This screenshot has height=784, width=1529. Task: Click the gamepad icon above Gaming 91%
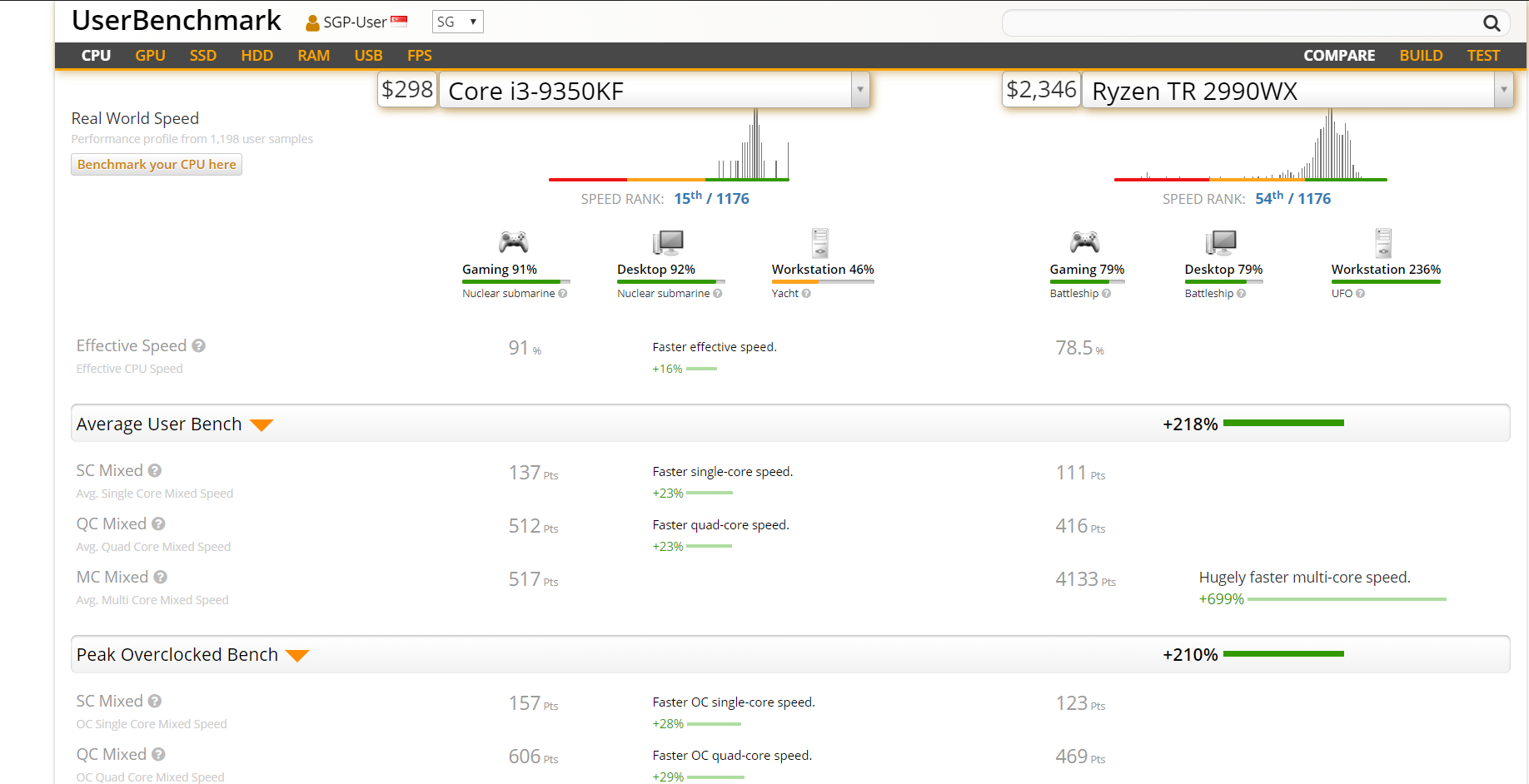pyautogui.click(x=513, y=242)
